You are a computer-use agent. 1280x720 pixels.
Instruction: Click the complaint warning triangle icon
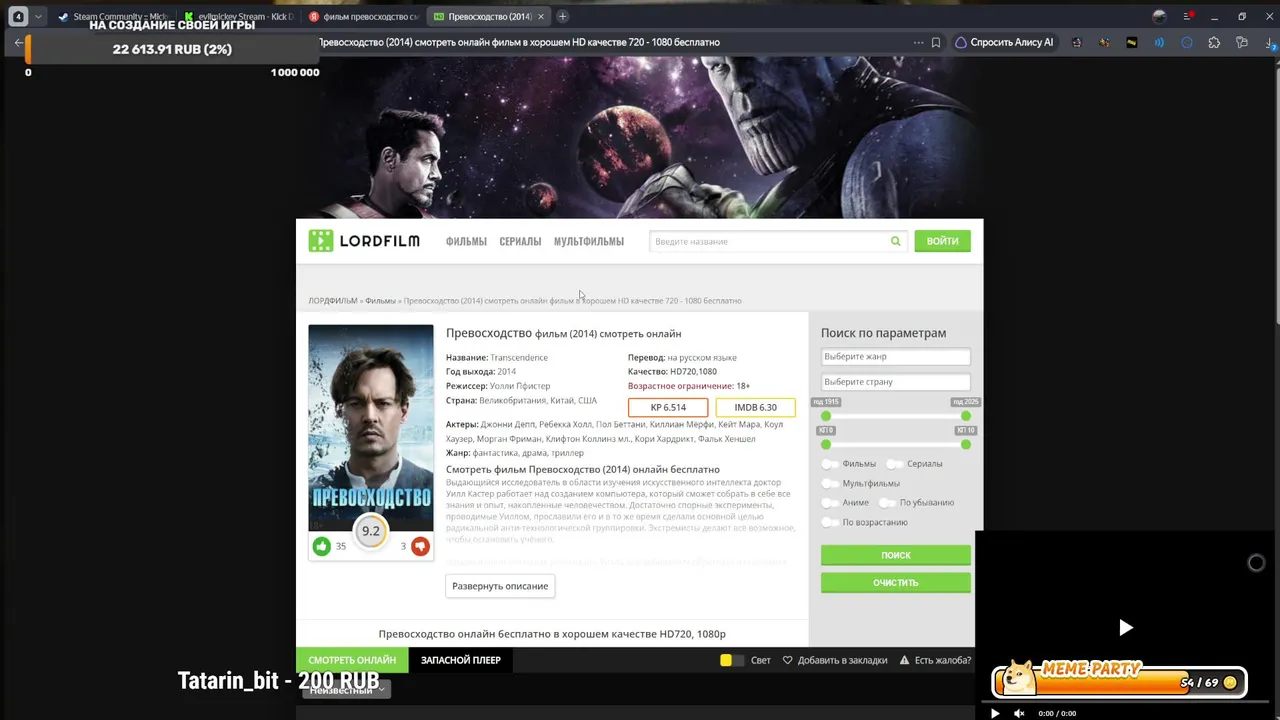click(x=904, y=660)
